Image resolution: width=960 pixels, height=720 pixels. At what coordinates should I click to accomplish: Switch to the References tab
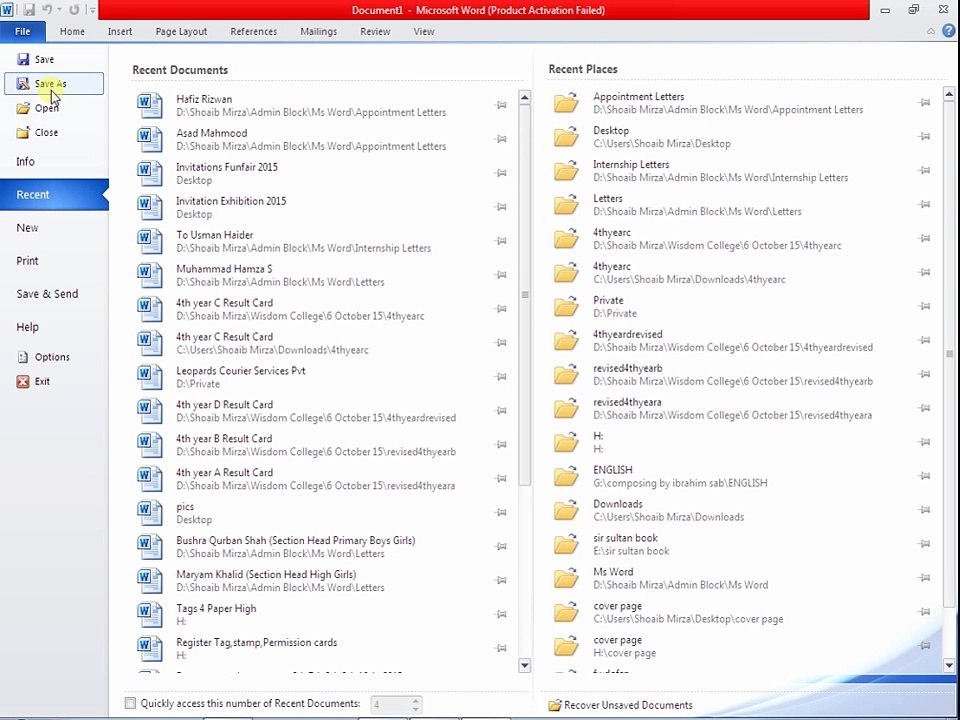(x=253, y=31)
